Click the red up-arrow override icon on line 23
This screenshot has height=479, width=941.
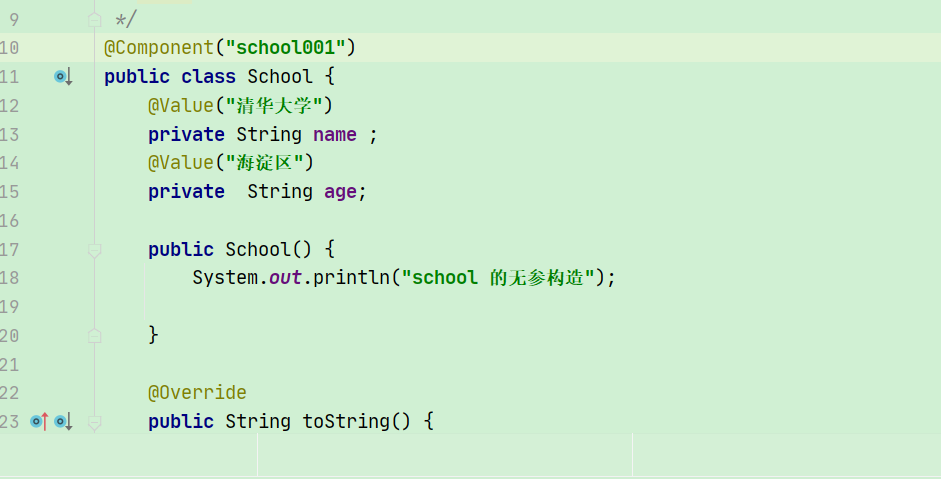pyautogui.click(x=40, y=422)
